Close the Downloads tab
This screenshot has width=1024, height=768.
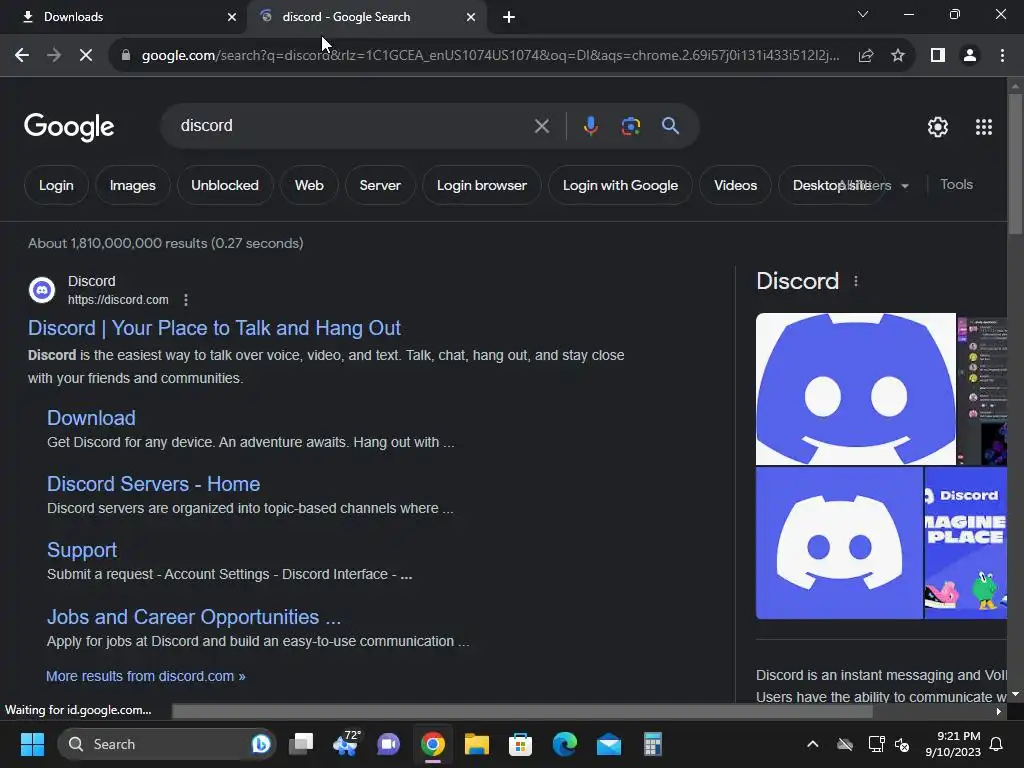point(231,17)
